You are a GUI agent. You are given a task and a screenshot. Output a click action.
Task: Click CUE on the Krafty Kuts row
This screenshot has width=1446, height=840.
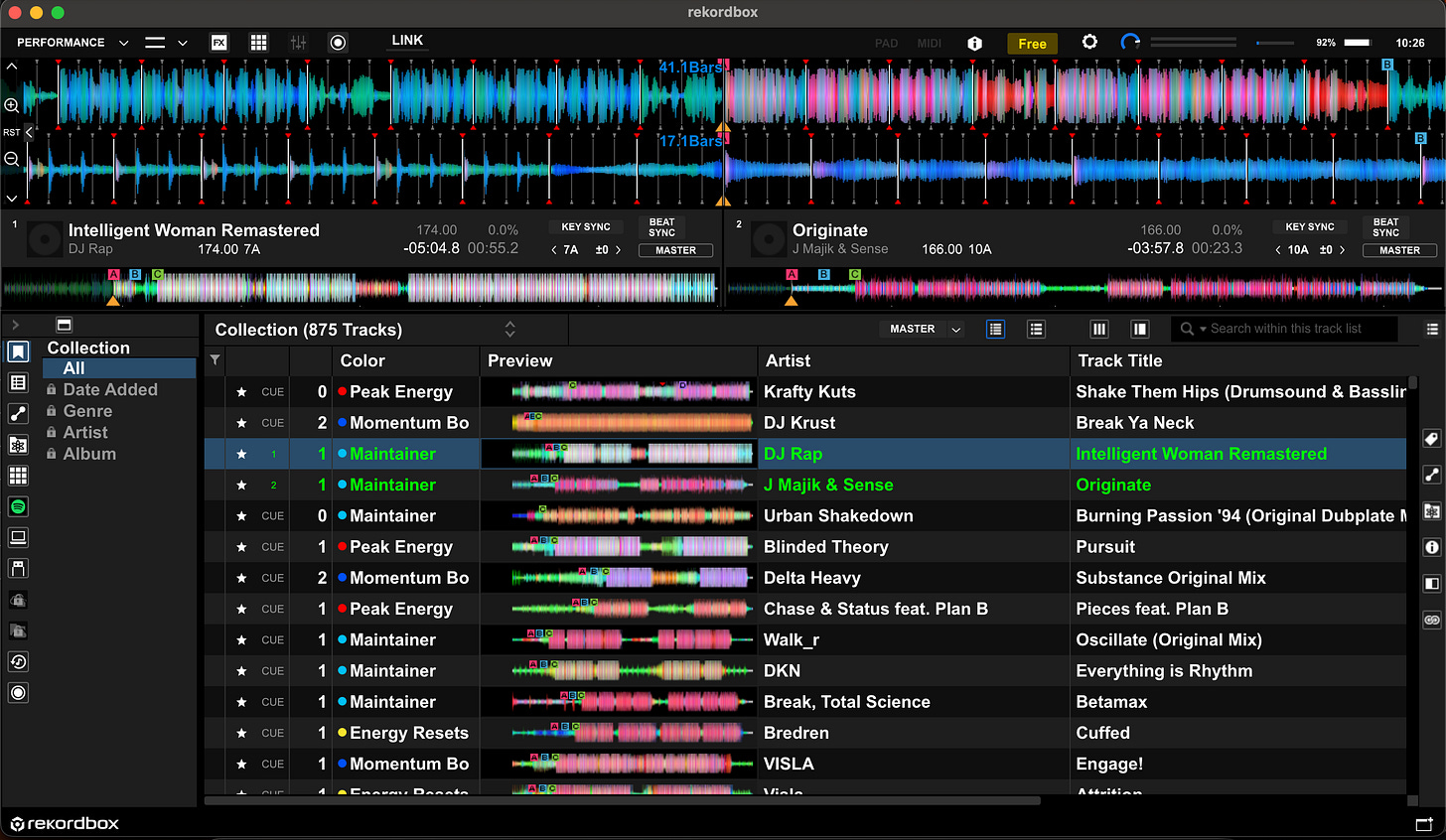pyautogui.click(x=272, y=392)
